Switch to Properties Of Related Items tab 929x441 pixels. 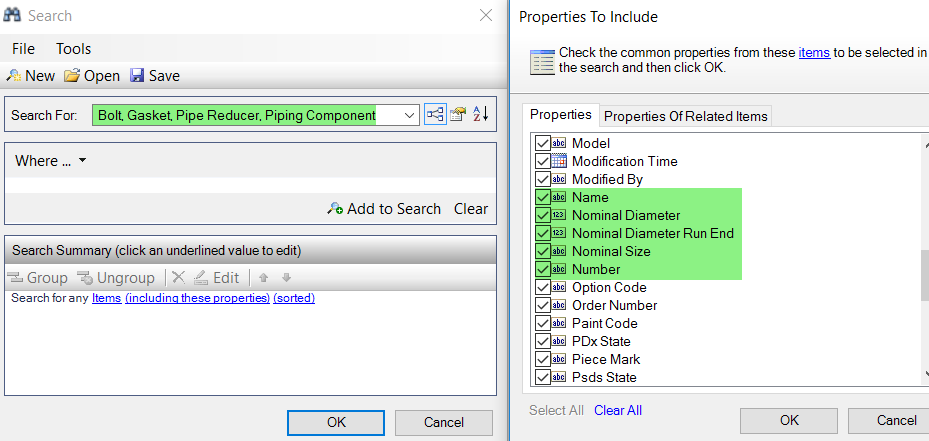pyautogui.click(x=685, y=116)
